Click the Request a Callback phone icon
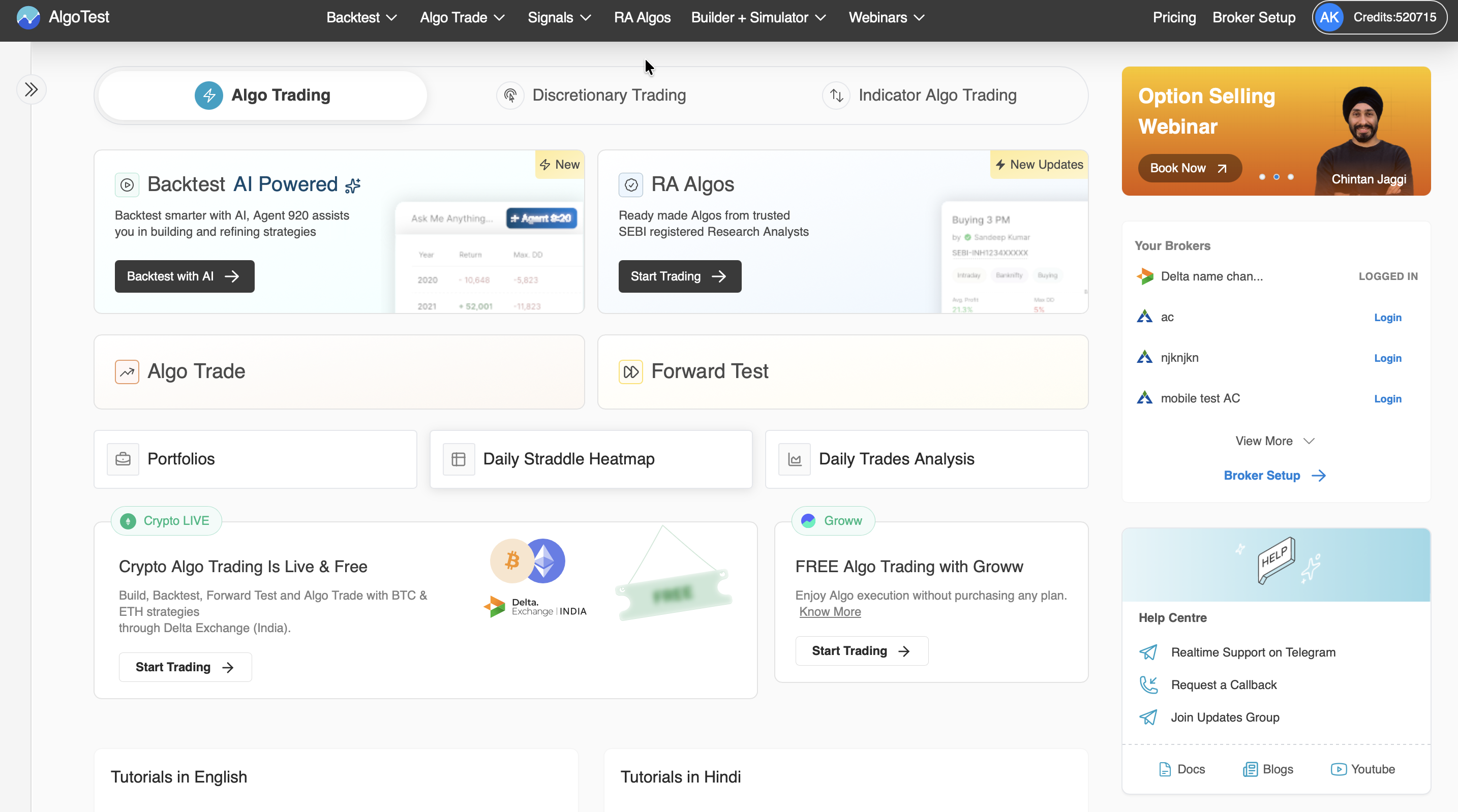This screenshot has height=812, width=1458. [x=1148, y=684]
